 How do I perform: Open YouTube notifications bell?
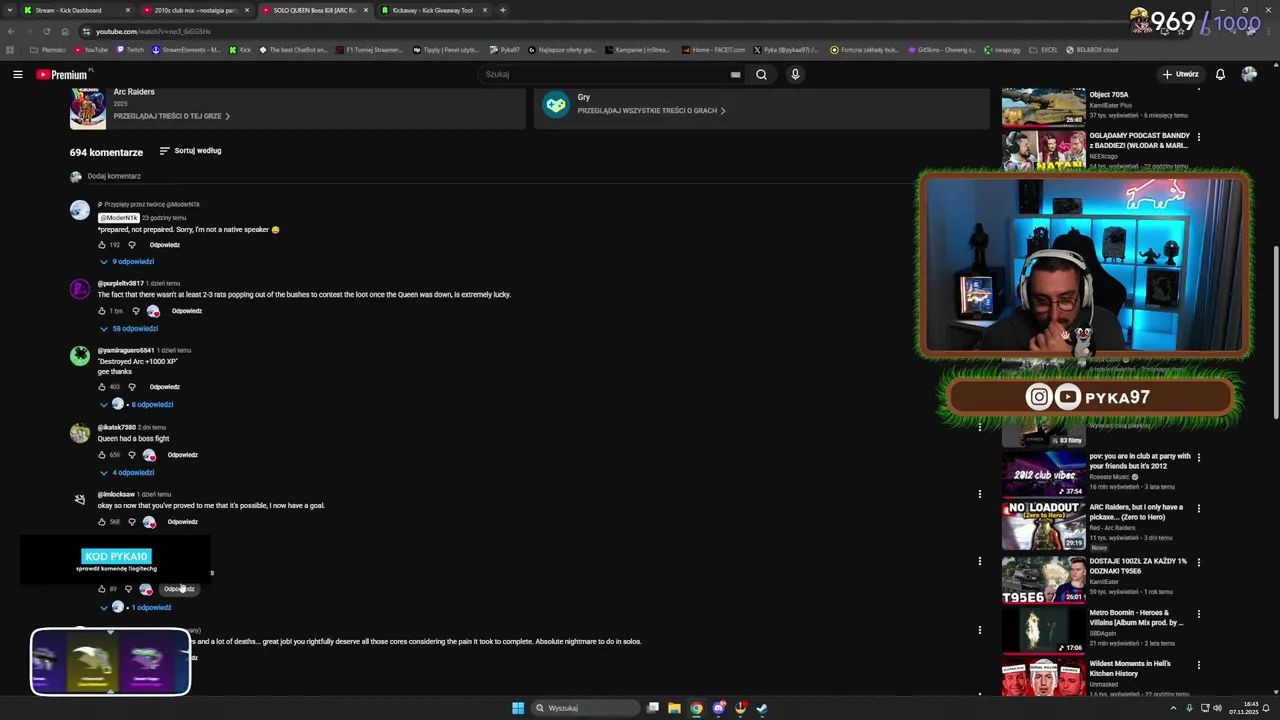(x=1220, y=74)
